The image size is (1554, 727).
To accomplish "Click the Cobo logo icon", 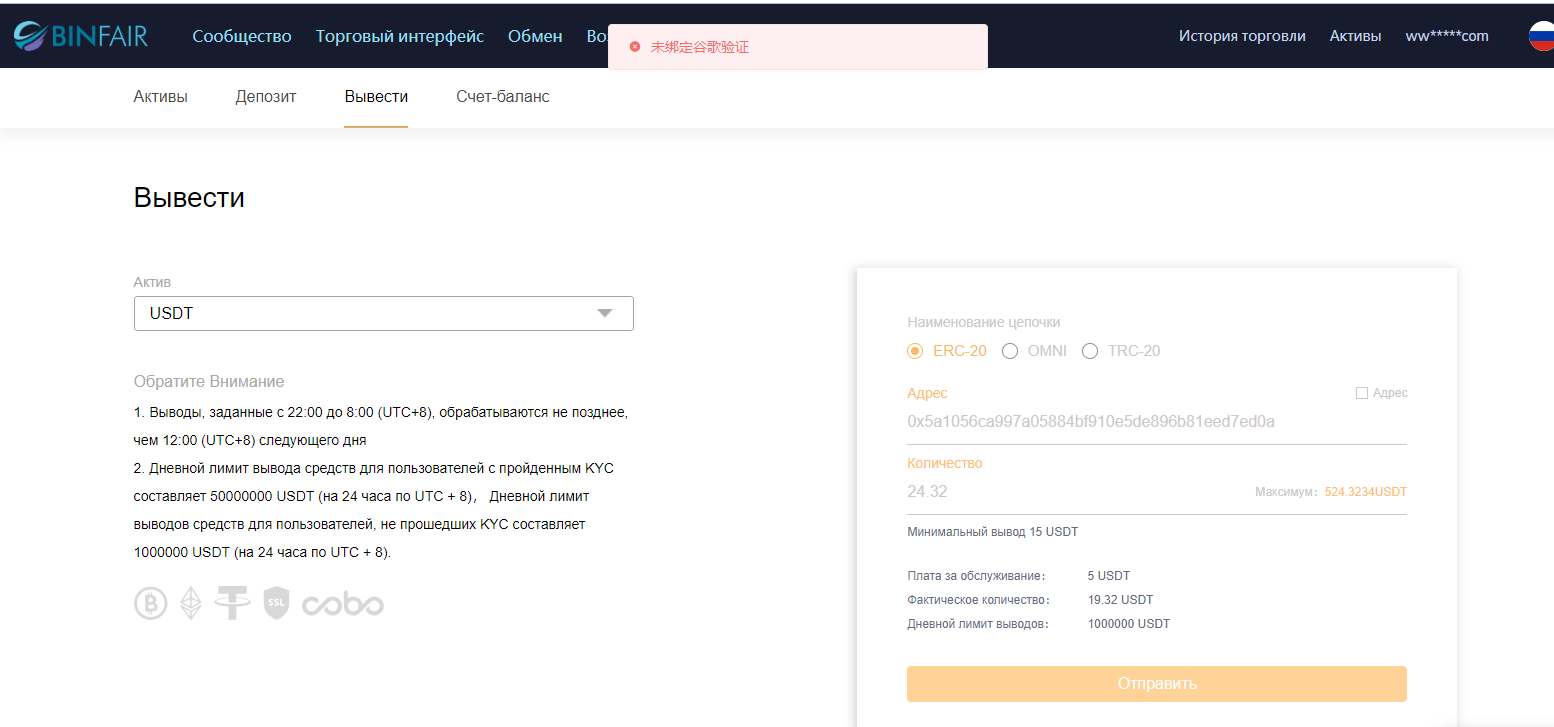I will pos(341,602).
